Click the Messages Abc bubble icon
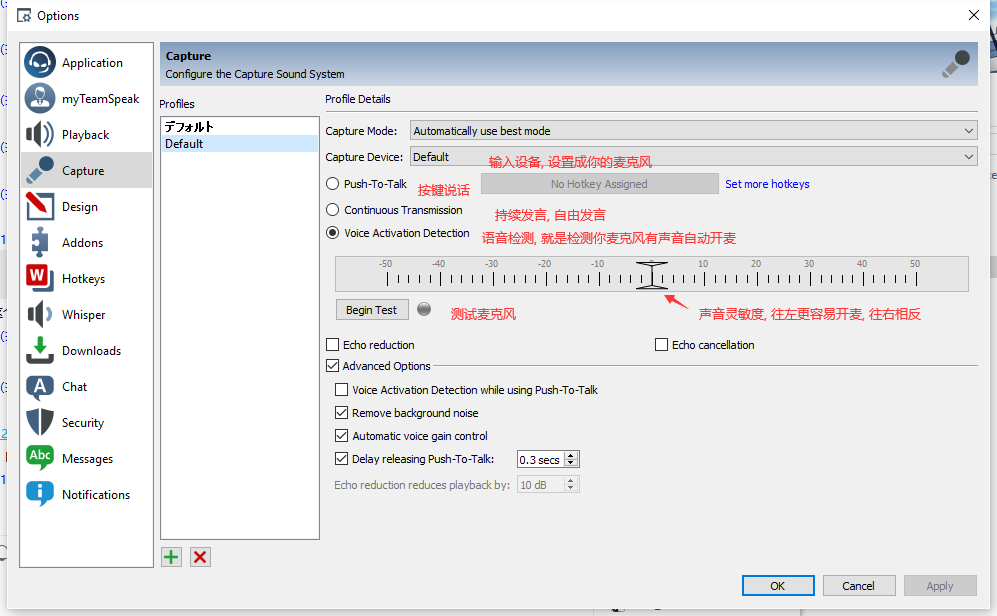 coord(39,458)
